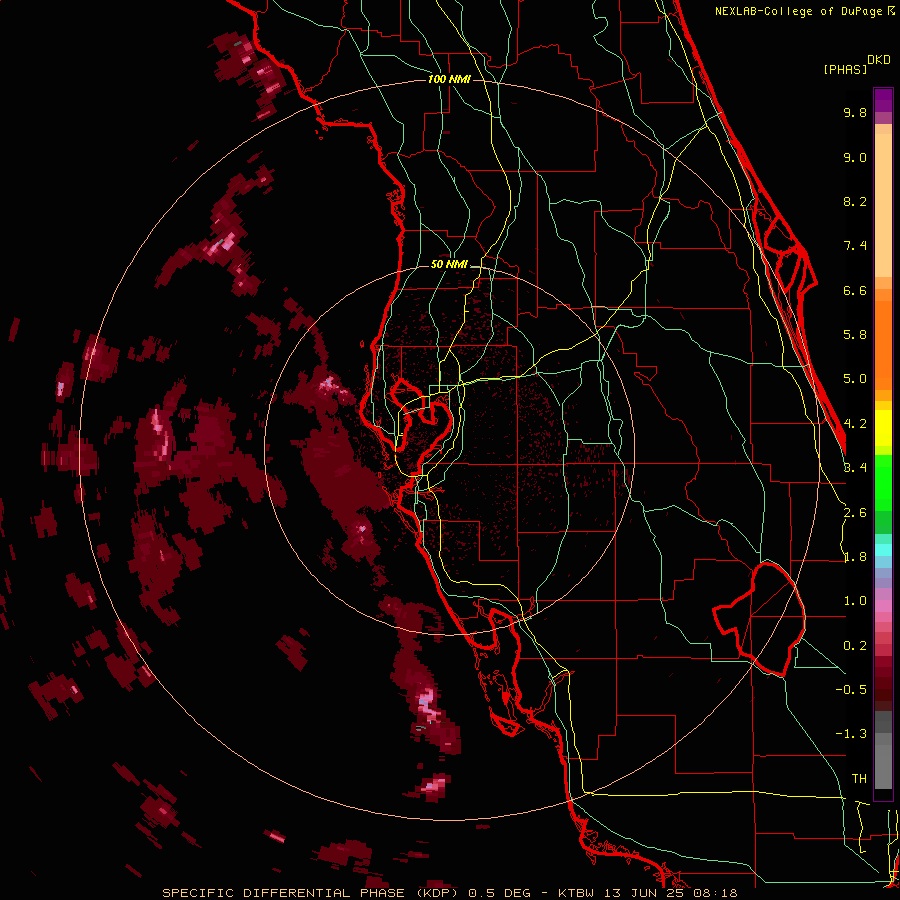
Task: Click the bright green segment of color bar
Action: [883, 484]
